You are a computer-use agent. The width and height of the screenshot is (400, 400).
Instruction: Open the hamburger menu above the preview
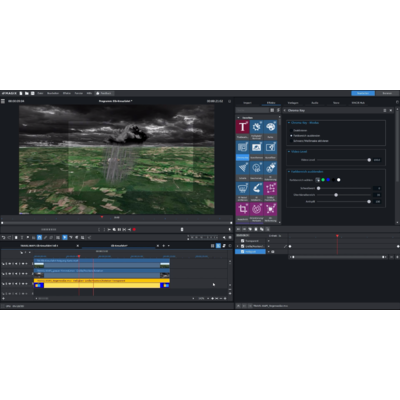coord(3,101)
